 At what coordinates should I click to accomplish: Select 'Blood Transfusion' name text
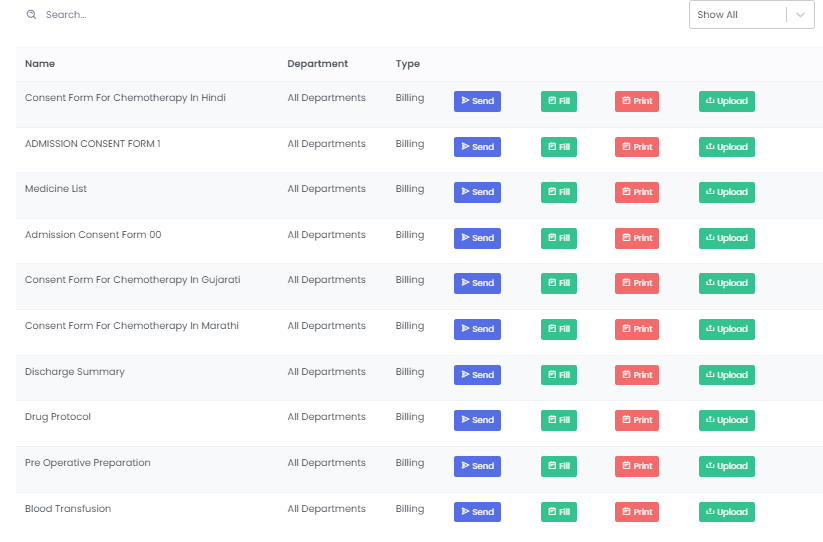click(x=68, y=508)
